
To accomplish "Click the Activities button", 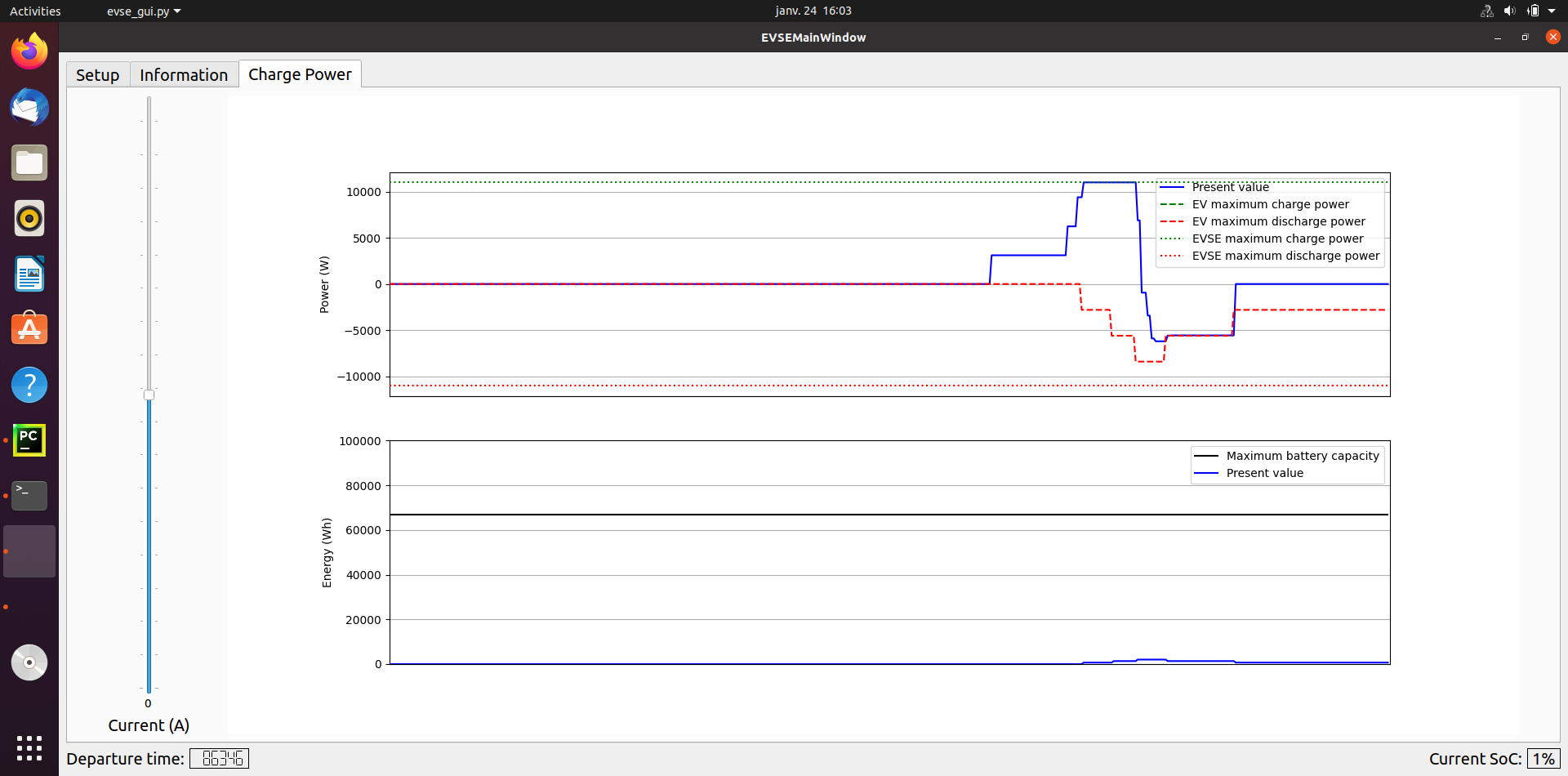I will tap(35, 11).
